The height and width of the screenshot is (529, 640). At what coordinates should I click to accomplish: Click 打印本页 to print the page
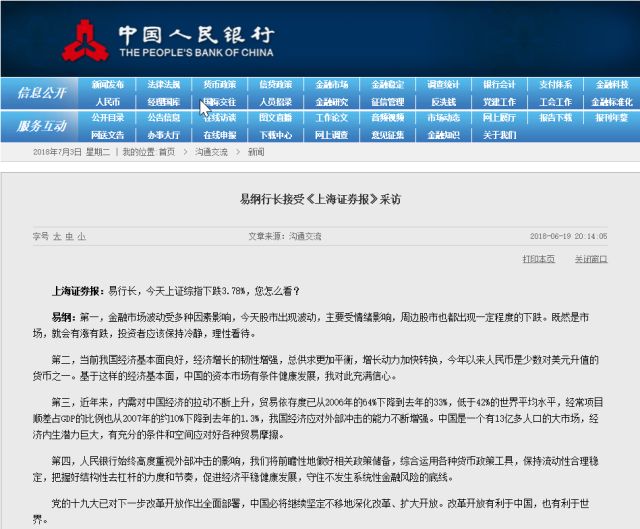coord(539,259)
